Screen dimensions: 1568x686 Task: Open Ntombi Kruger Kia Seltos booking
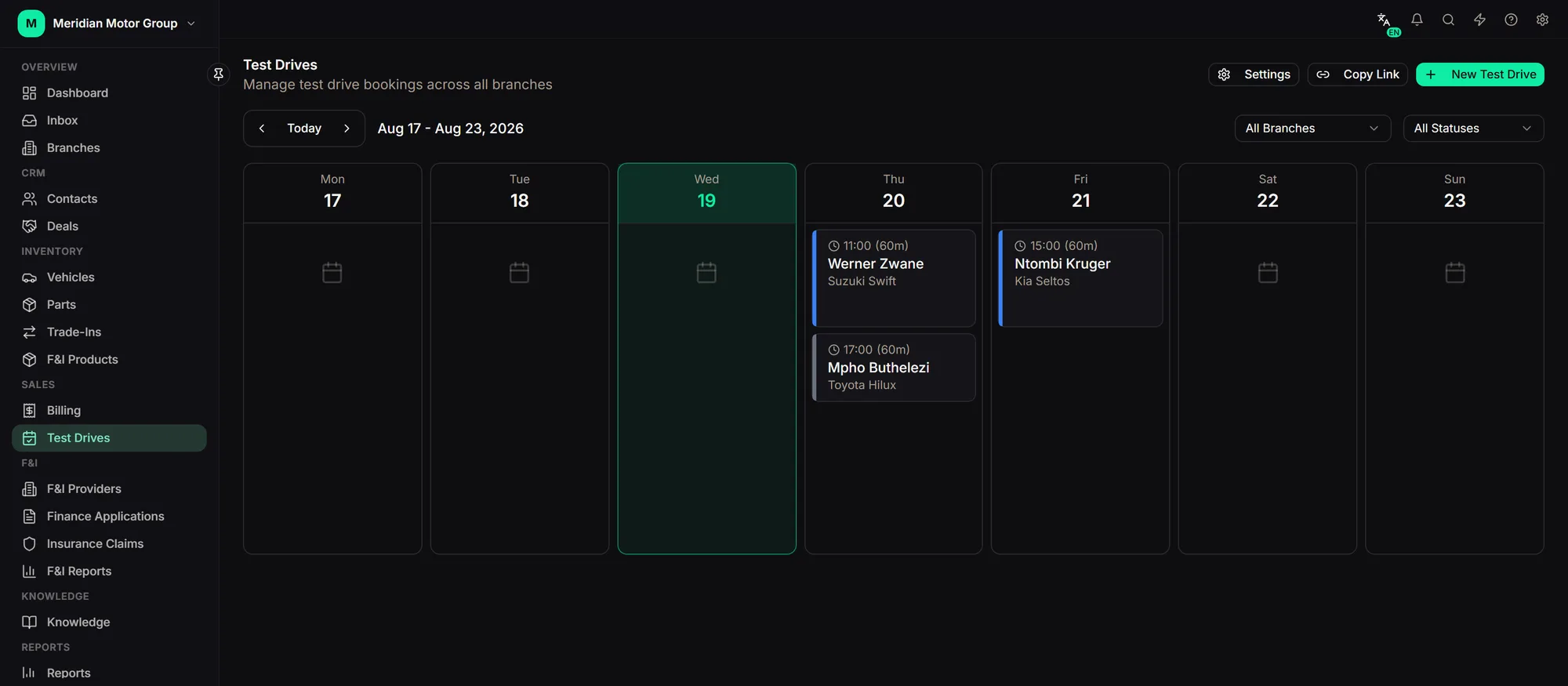[x=1080, y=278]
